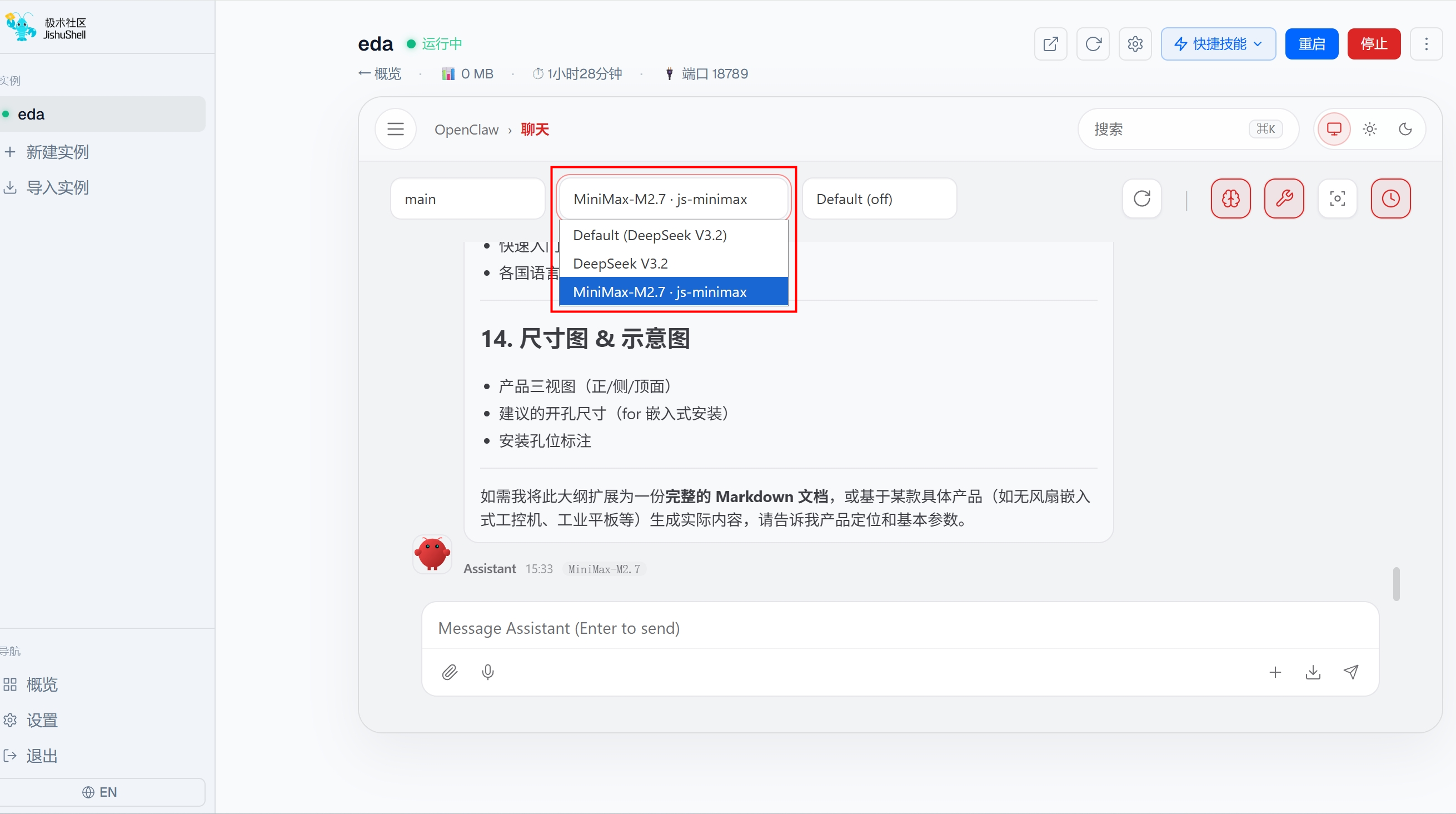Click the 15:33 message timestamp
This screenshot has width=1456, height=814.
click(x=539, y=569)
